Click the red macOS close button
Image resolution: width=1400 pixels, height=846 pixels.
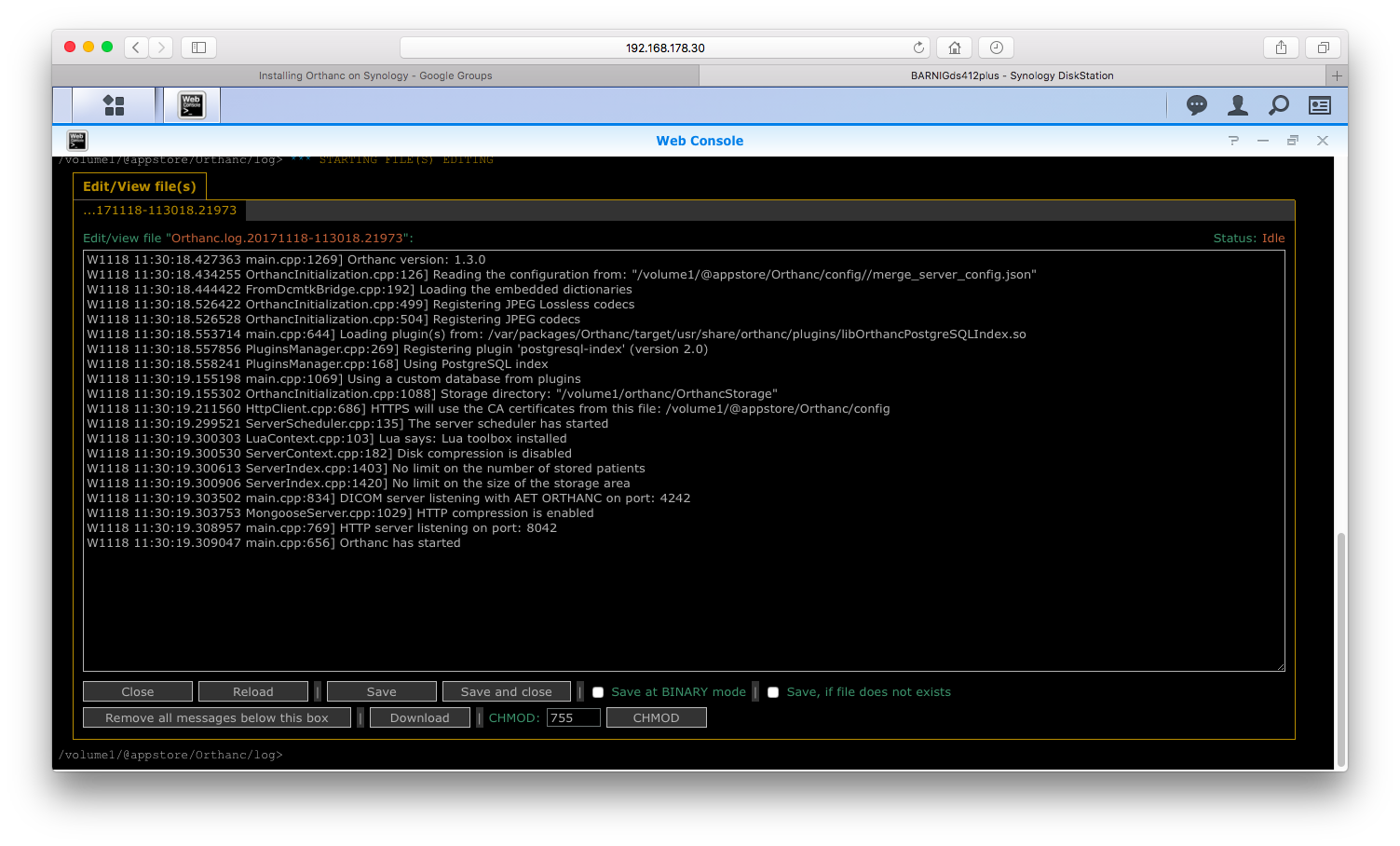70,47
